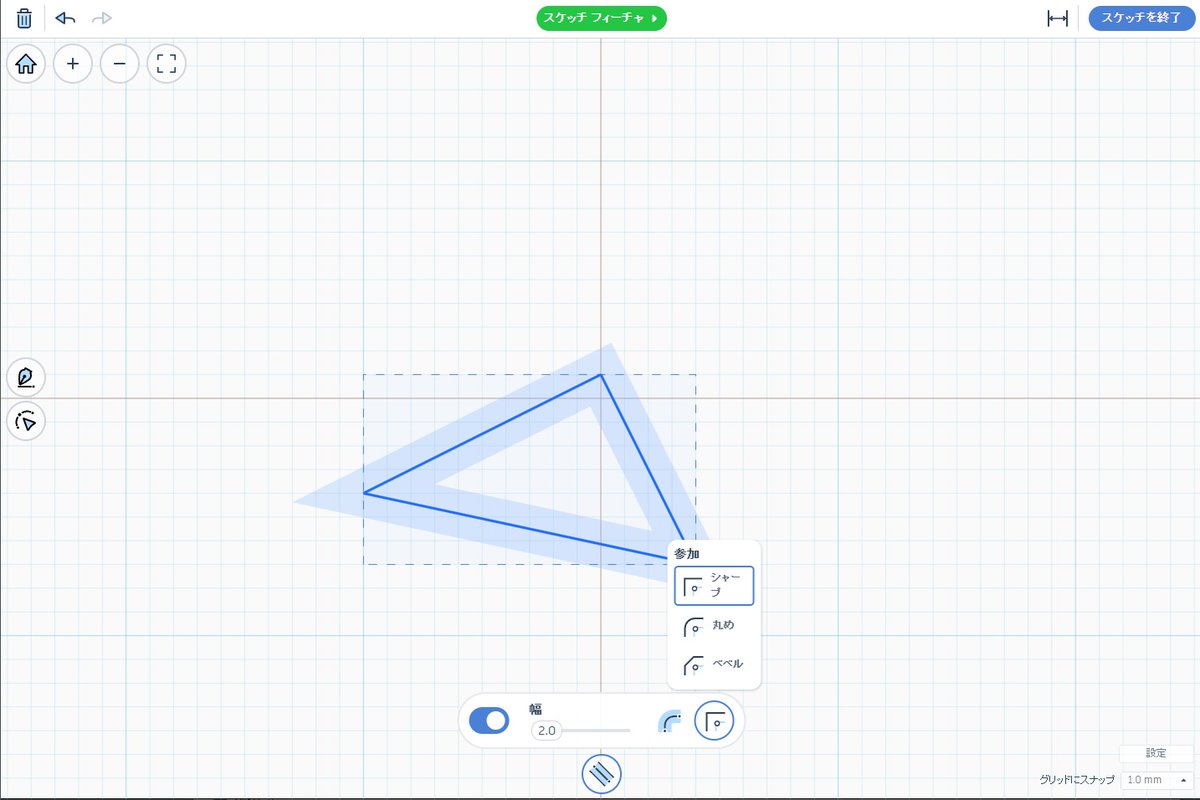Choose シャープ from the 参加 popup menu
Viewport: 1200px width, 800px height.
[x=713, y=586]
